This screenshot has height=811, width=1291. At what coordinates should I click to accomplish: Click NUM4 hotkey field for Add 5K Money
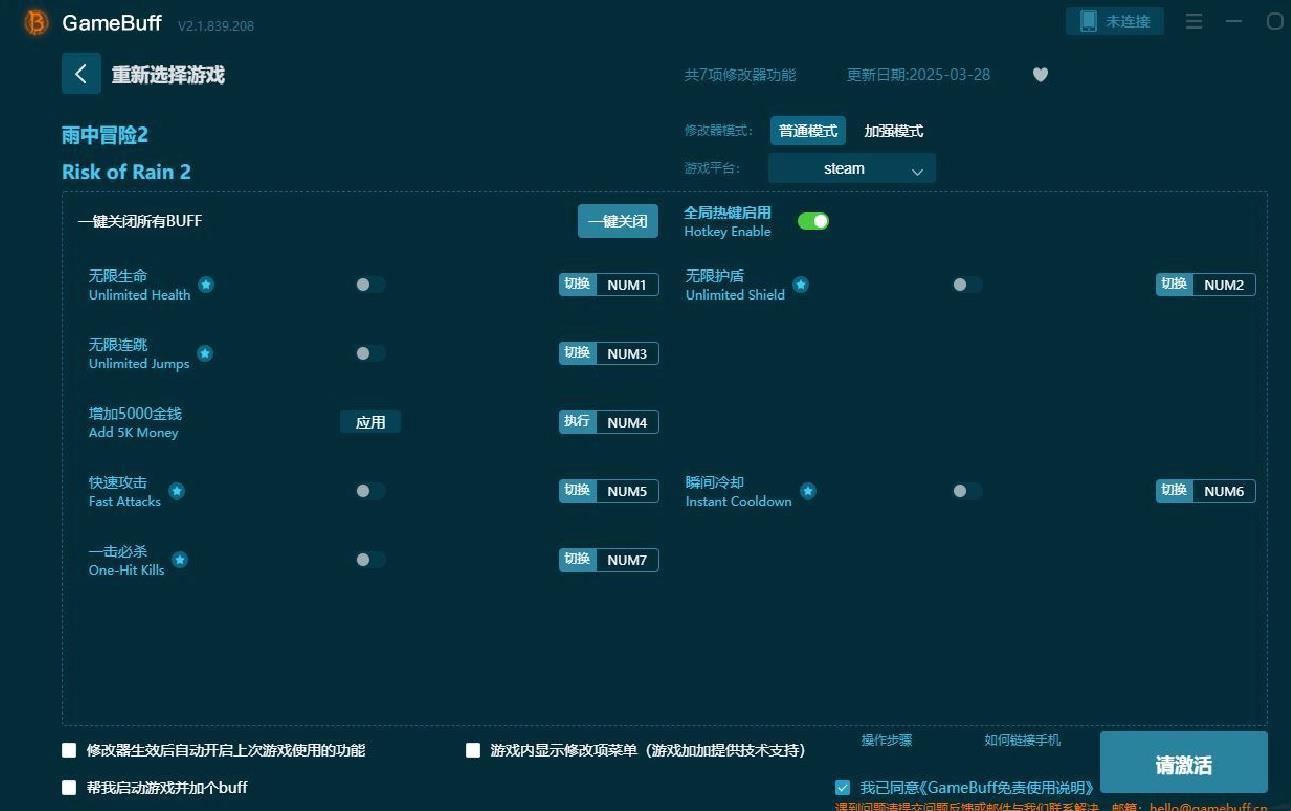click(627, 422)
